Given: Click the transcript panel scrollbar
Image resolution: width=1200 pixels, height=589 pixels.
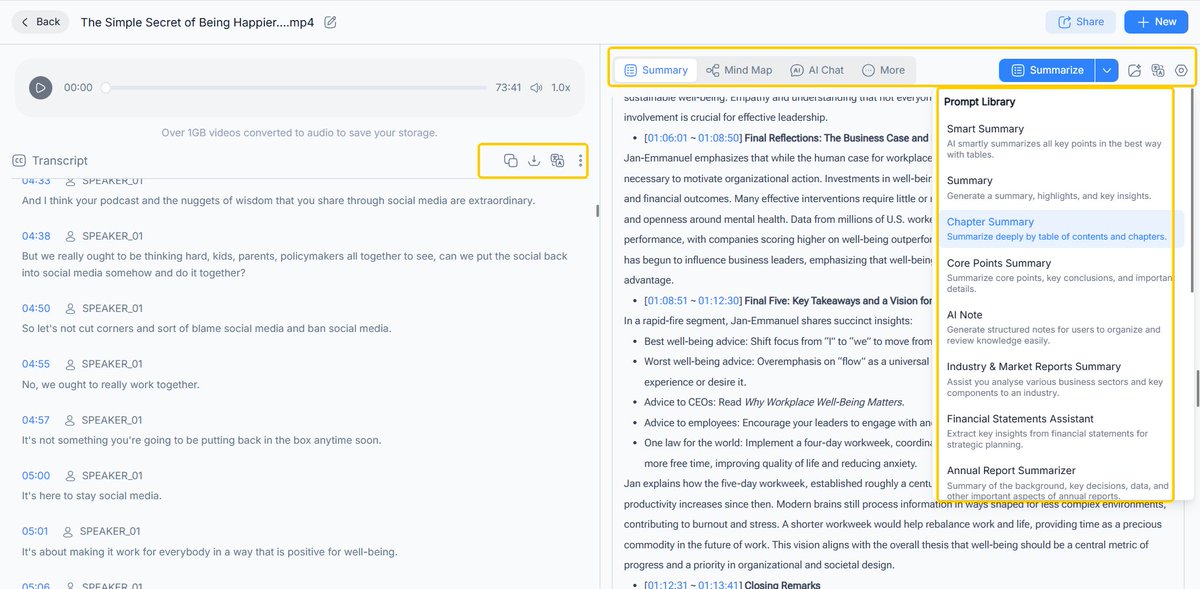Looking at the screenshot, I should (x=597, y=211).
